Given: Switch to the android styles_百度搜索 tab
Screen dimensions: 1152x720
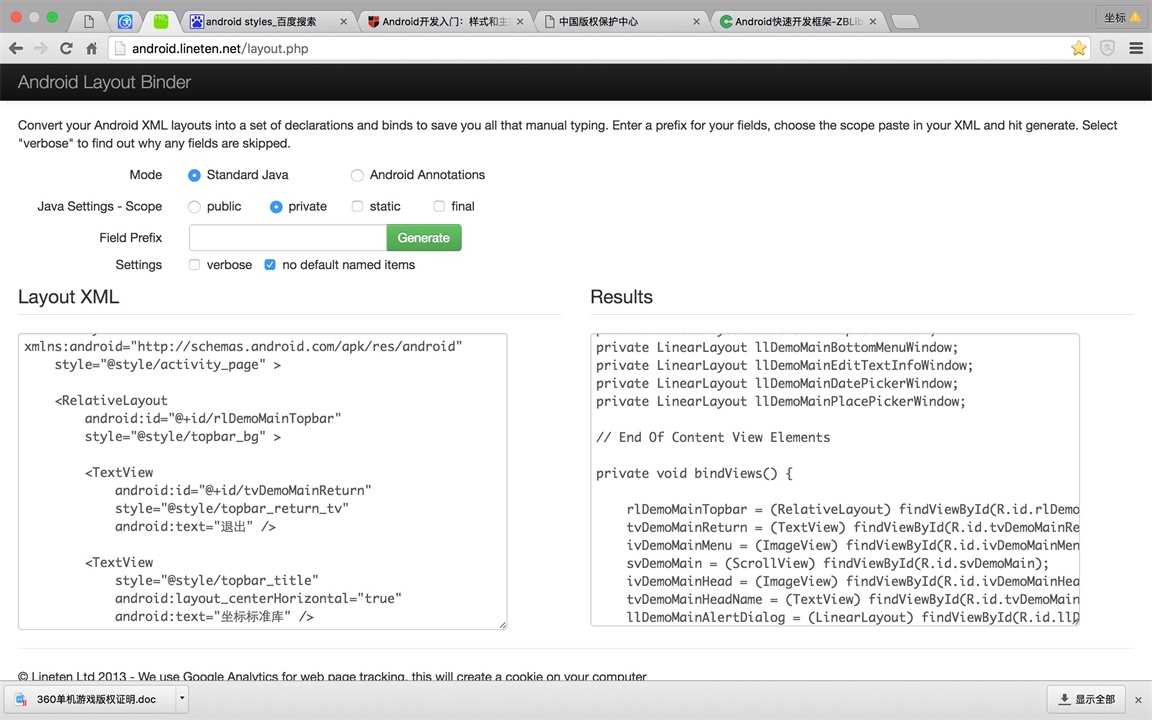Looking at the screenshot, I should pos(268,21).
